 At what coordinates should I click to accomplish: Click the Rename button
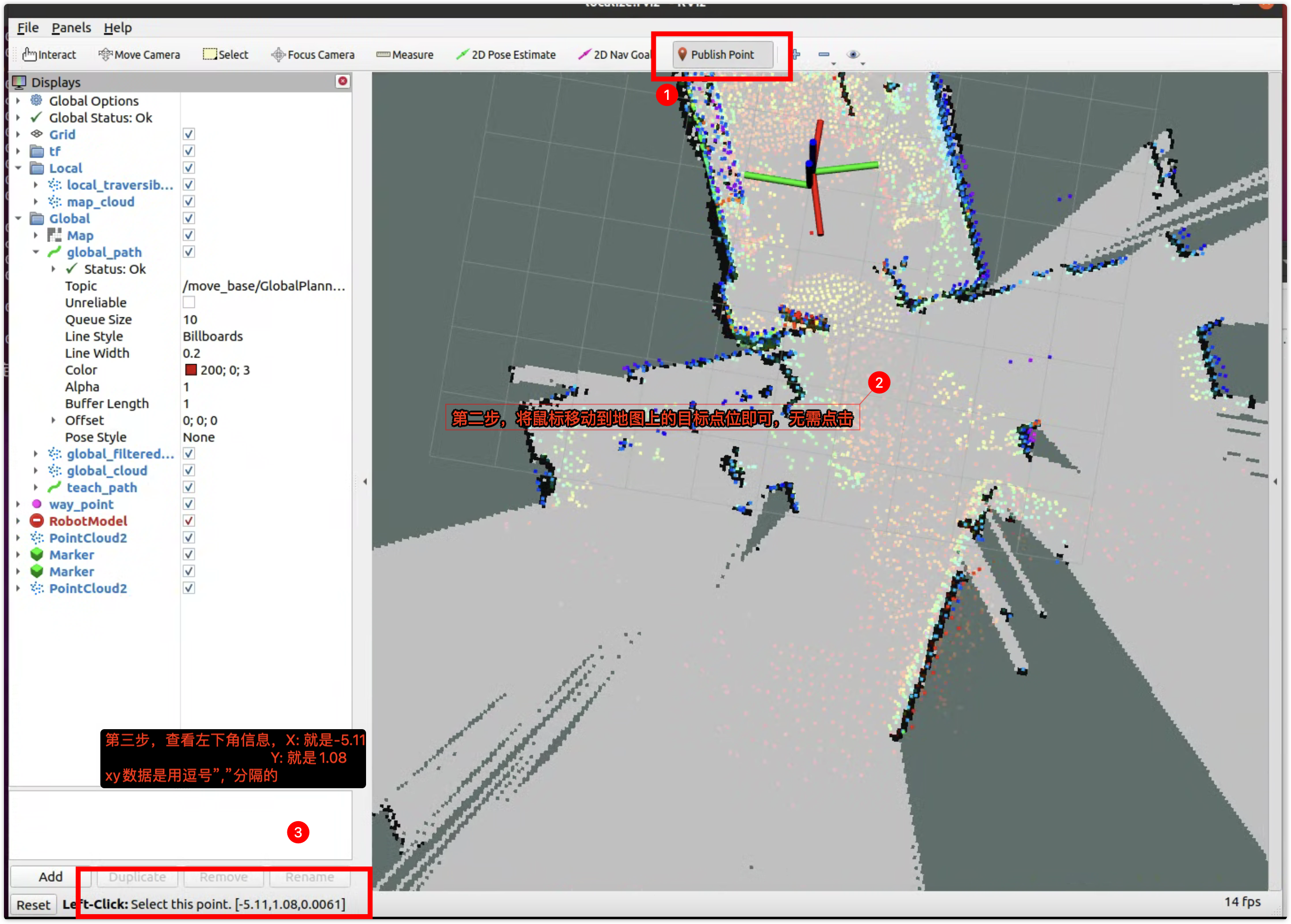pyautogui.click(x=309, y=877)
